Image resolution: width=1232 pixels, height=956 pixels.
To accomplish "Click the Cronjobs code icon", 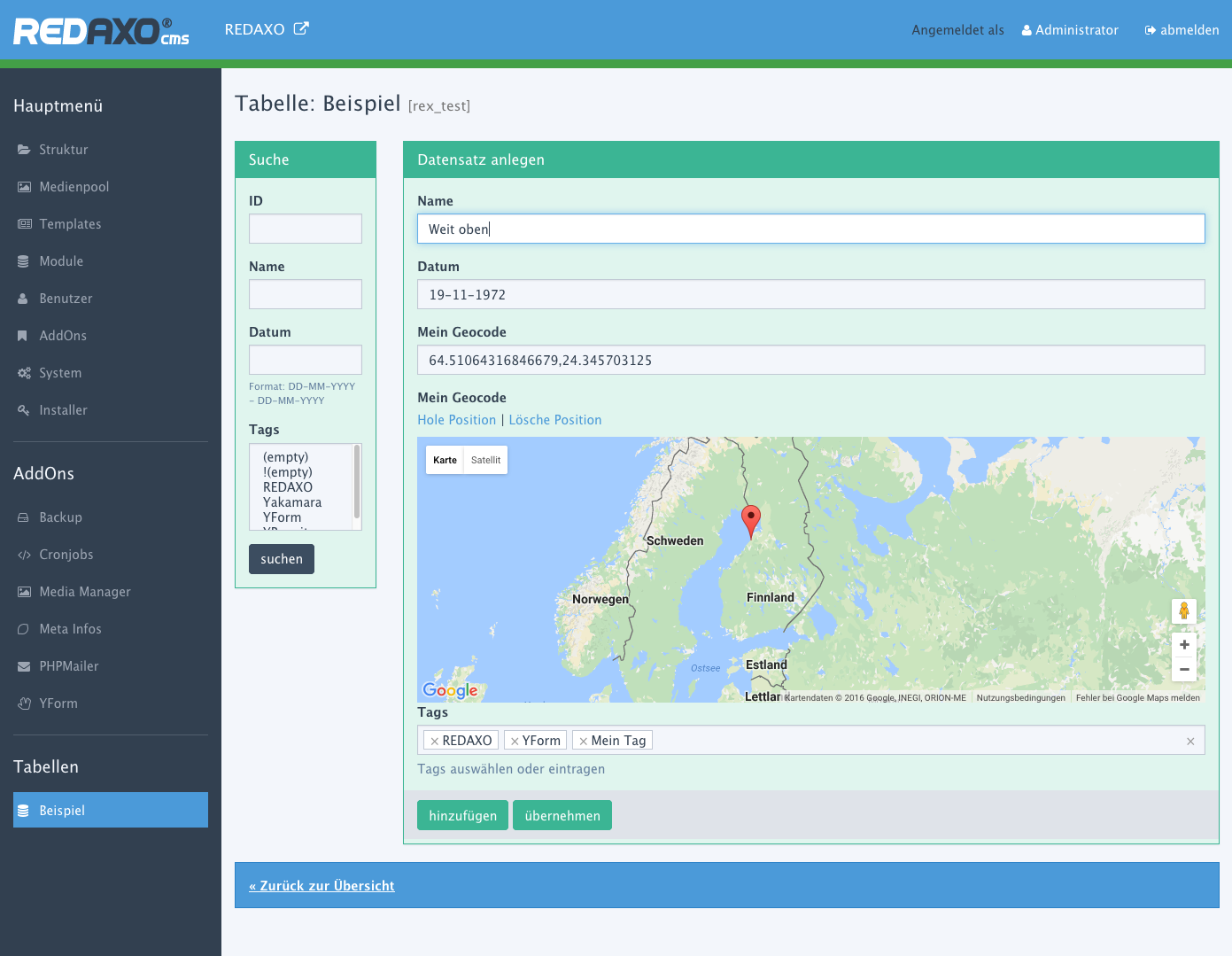I will [x=24, y=555].
